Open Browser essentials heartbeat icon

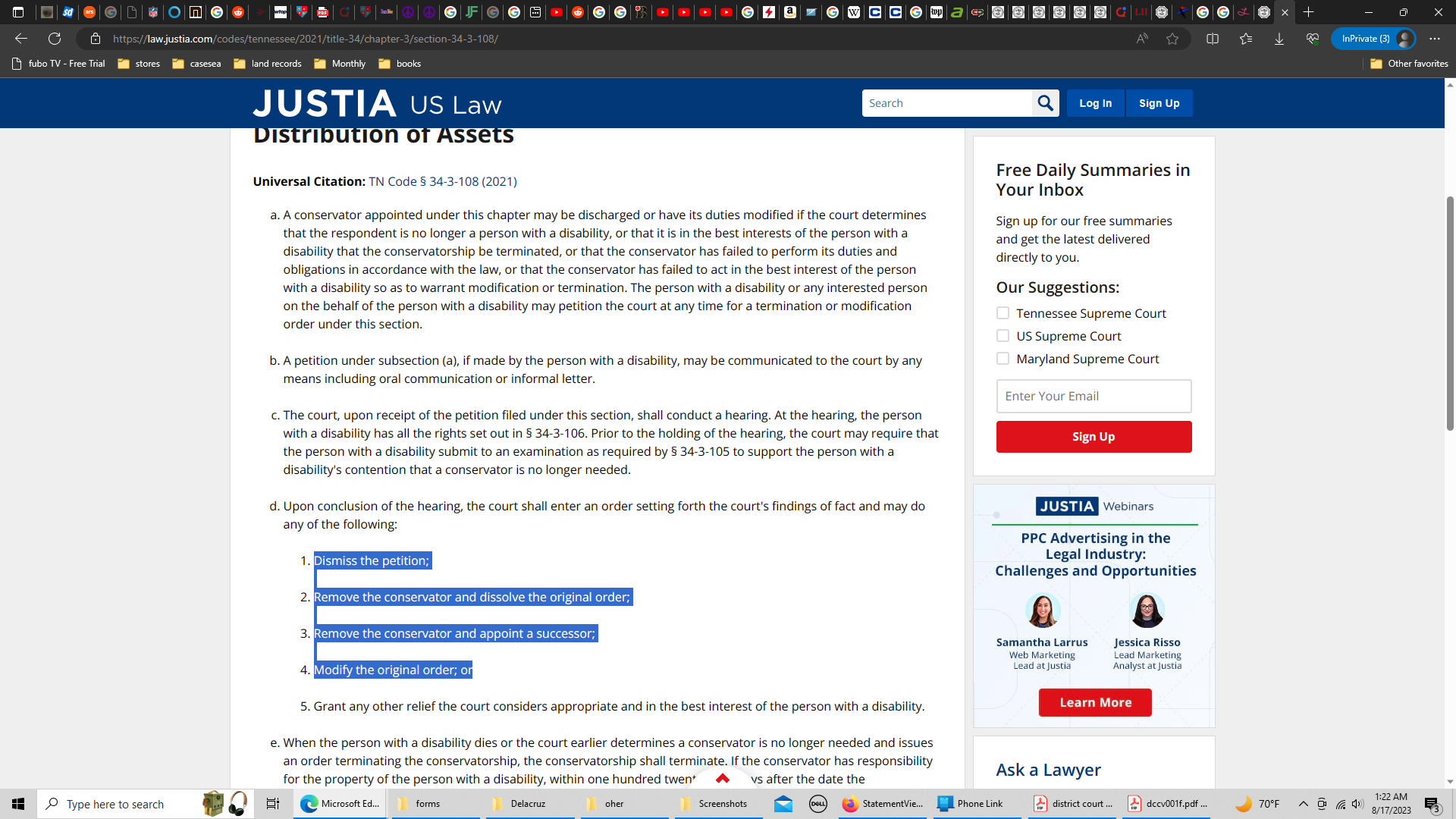tap(1313, 39)
